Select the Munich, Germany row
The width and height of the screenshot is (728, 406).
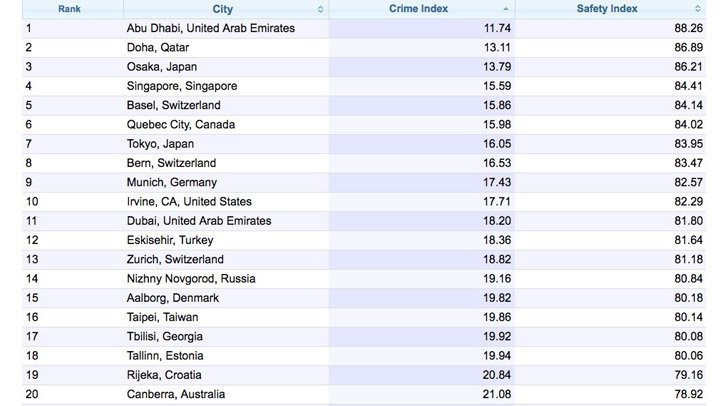[x=364, y=183]
